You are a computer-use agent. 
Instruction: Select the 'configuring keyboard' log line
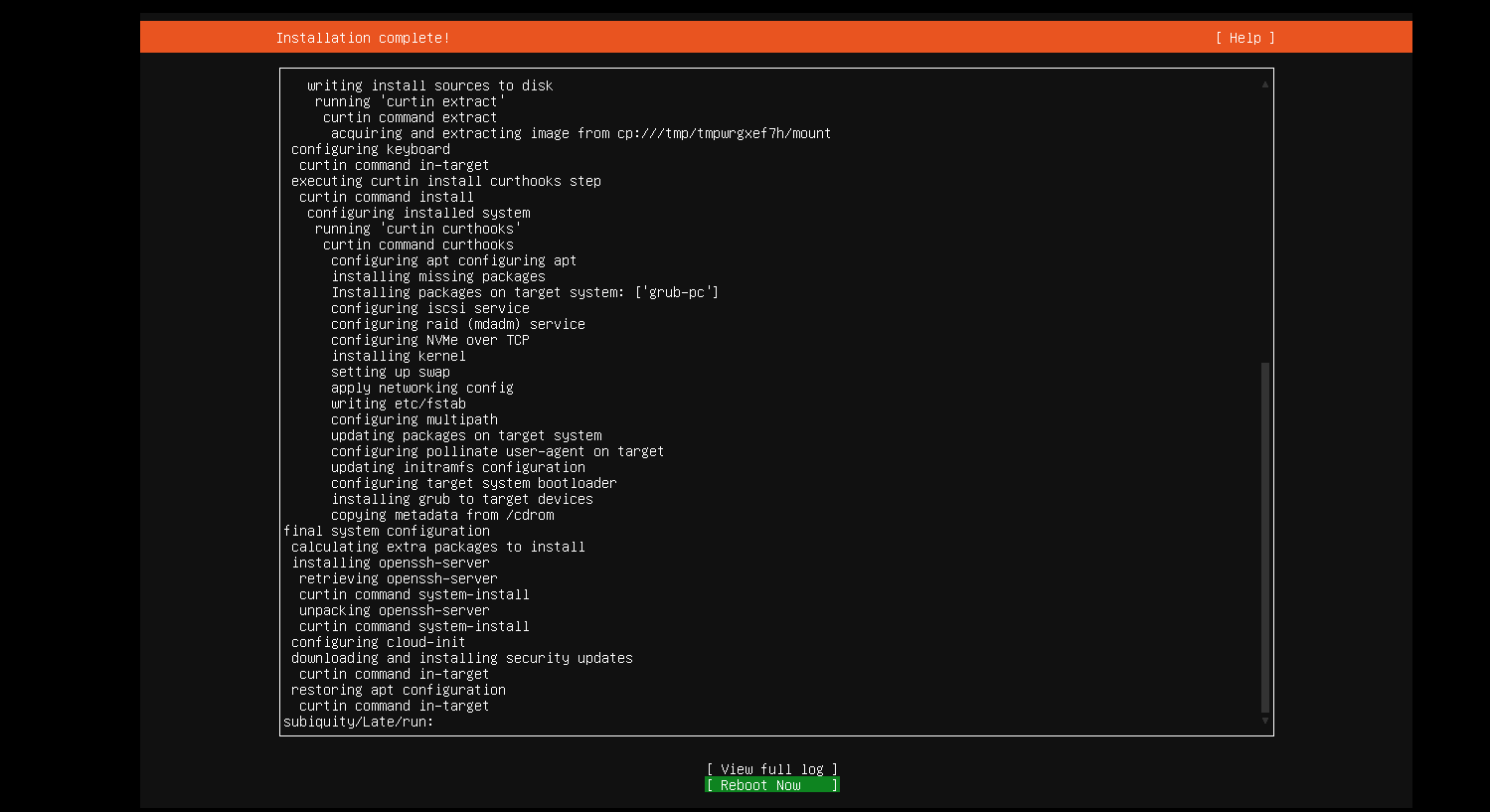[x=371, y=149]
